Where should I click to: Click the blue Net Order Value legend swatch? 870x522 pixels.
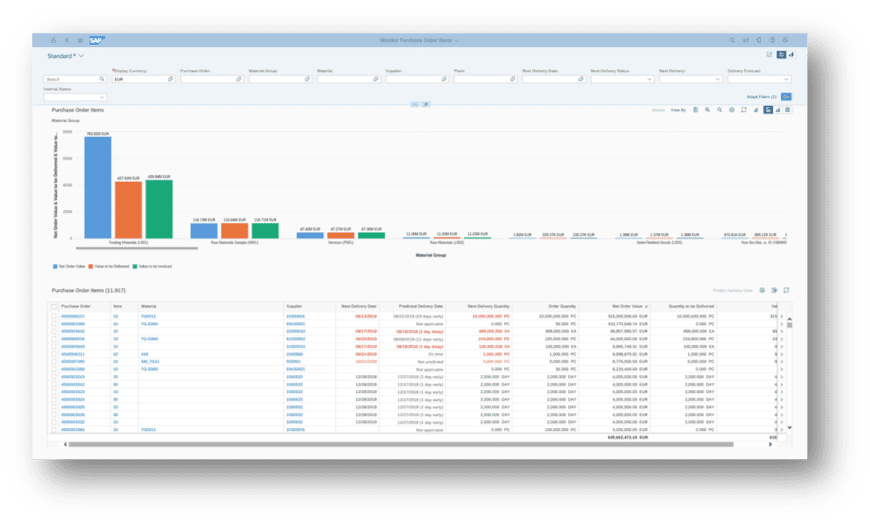(x=54, y=267)
